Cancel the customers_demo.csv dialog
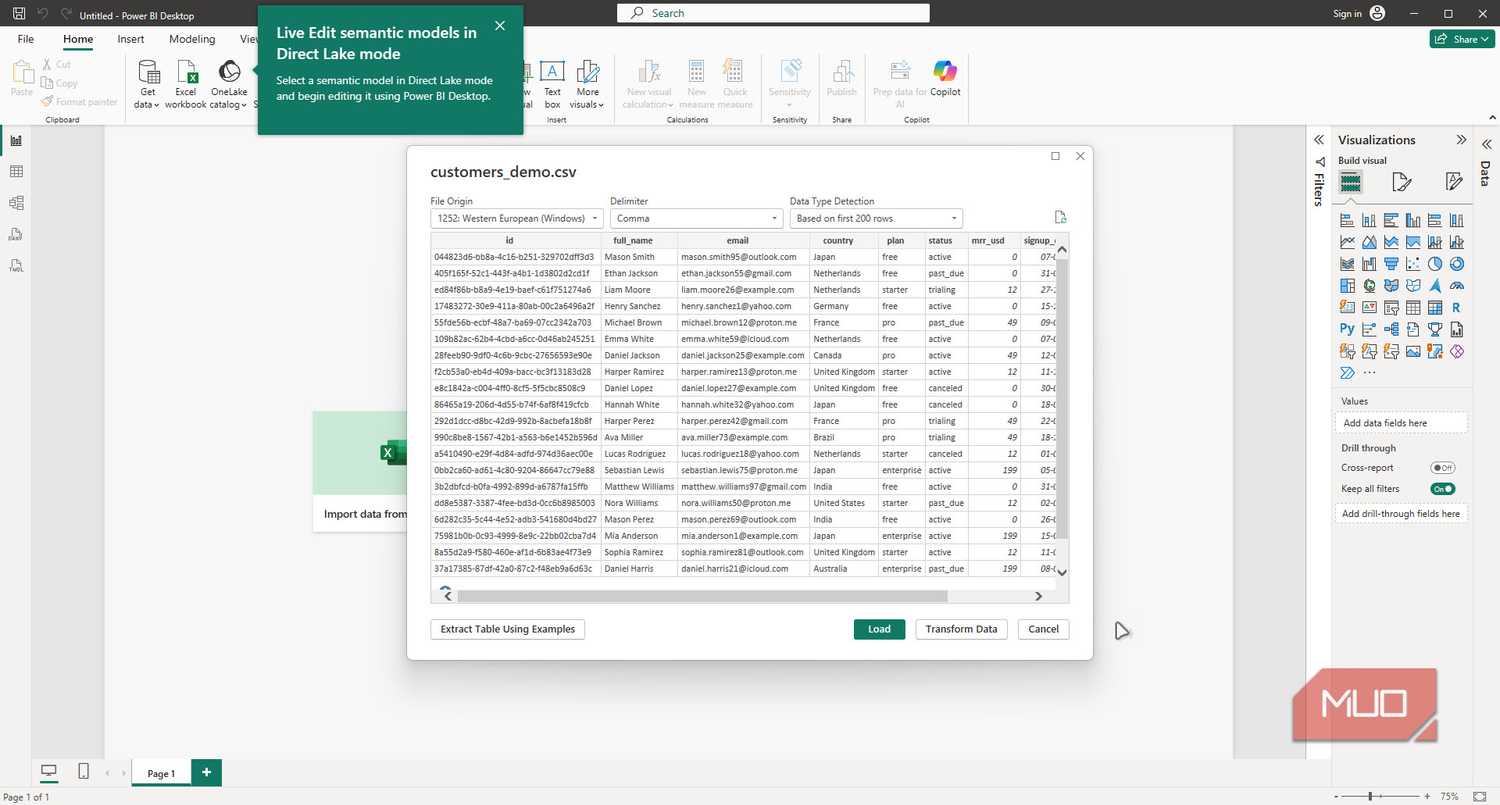Image resolution: width=1500 pixels, height=805 pixels. [1043, 629]
